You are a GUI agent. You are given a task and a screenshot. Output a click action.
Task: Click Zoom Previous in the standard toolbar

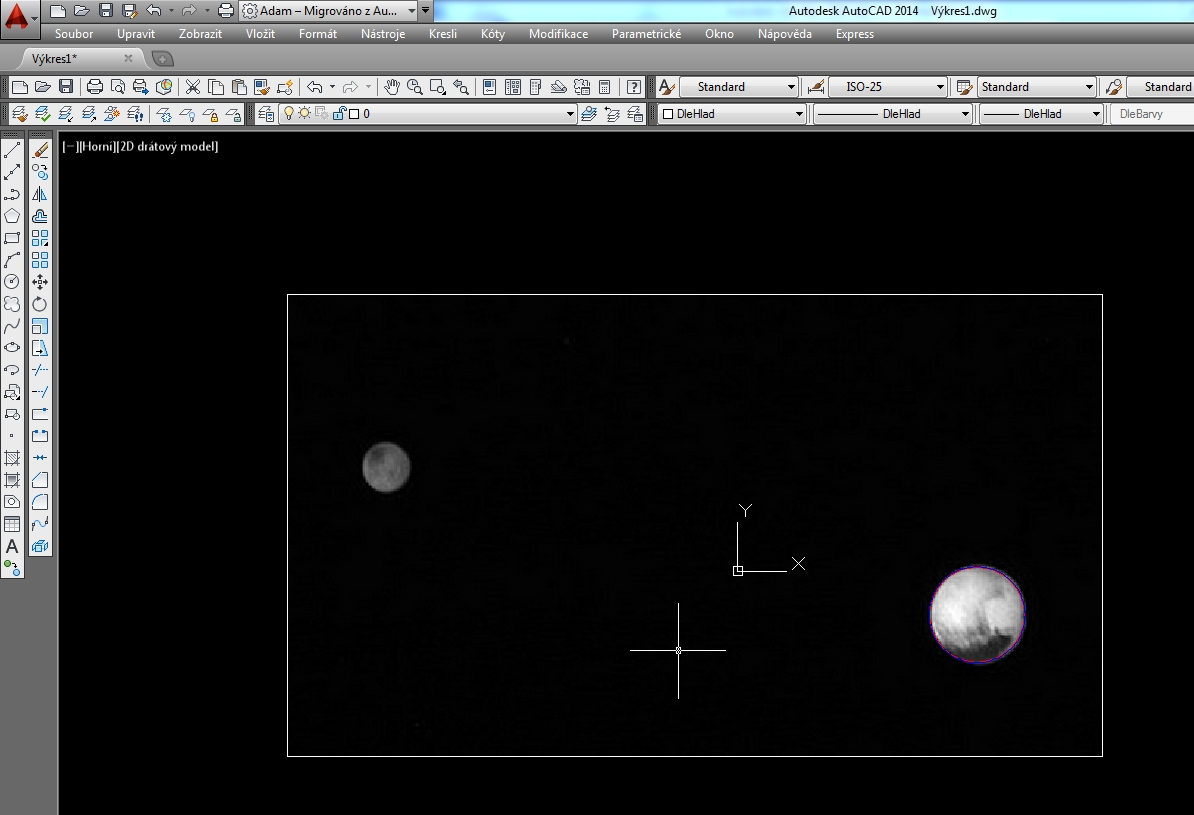pyautogui.click(x=461, y=87)
